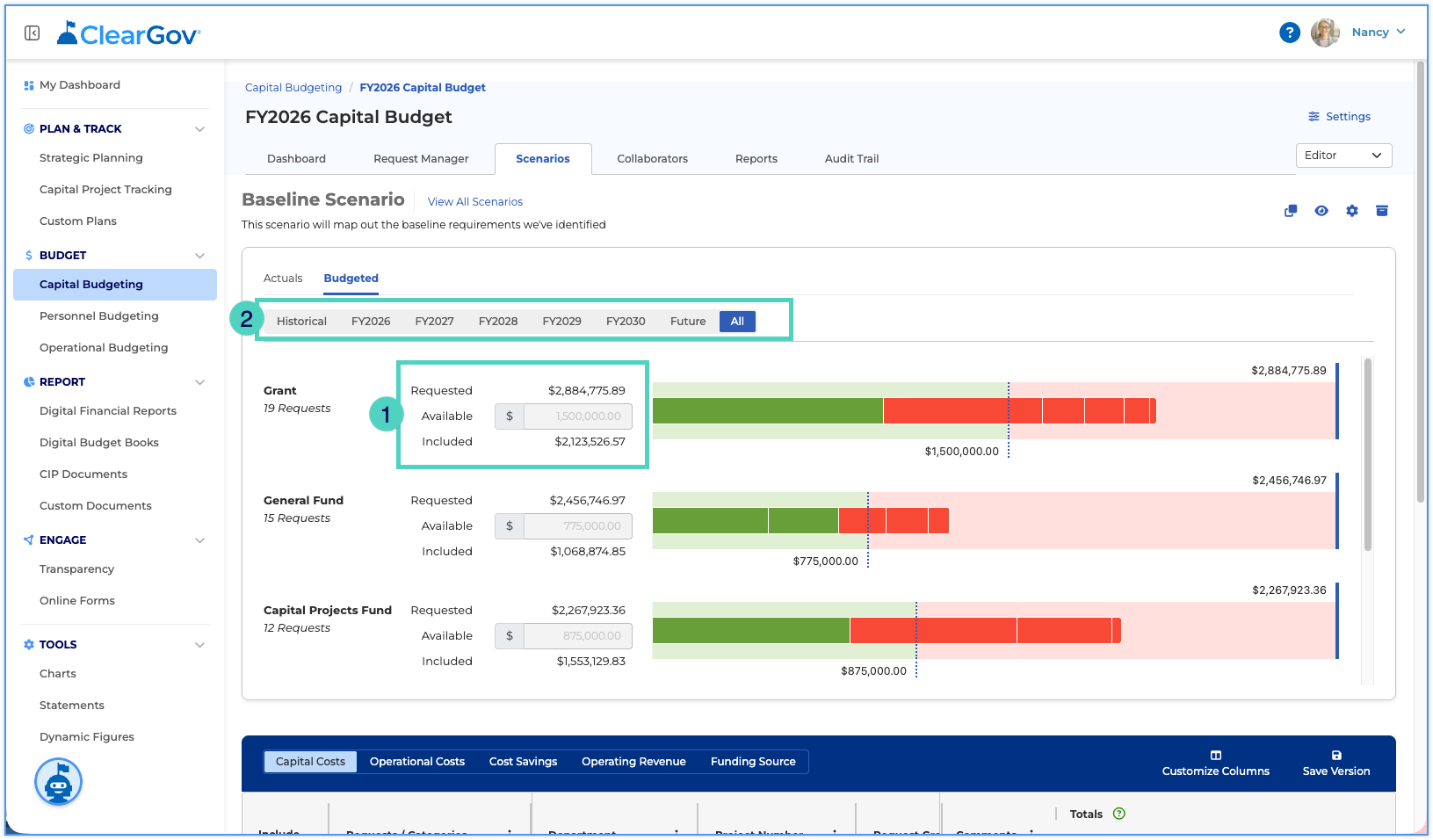Click the Grant Available amount field
This screenshot has height=840, width=1433.
(x=578, y=416)
